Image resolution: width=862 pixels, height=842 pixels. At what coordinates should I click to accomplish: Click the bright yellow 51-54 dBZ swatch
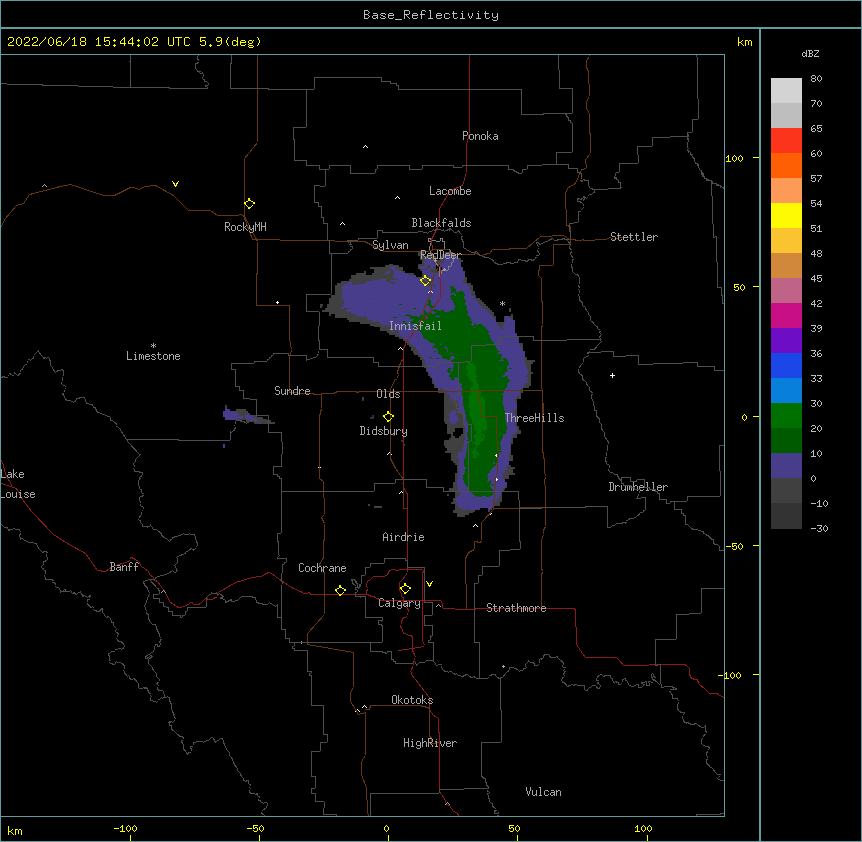click(x=786, y=215)
